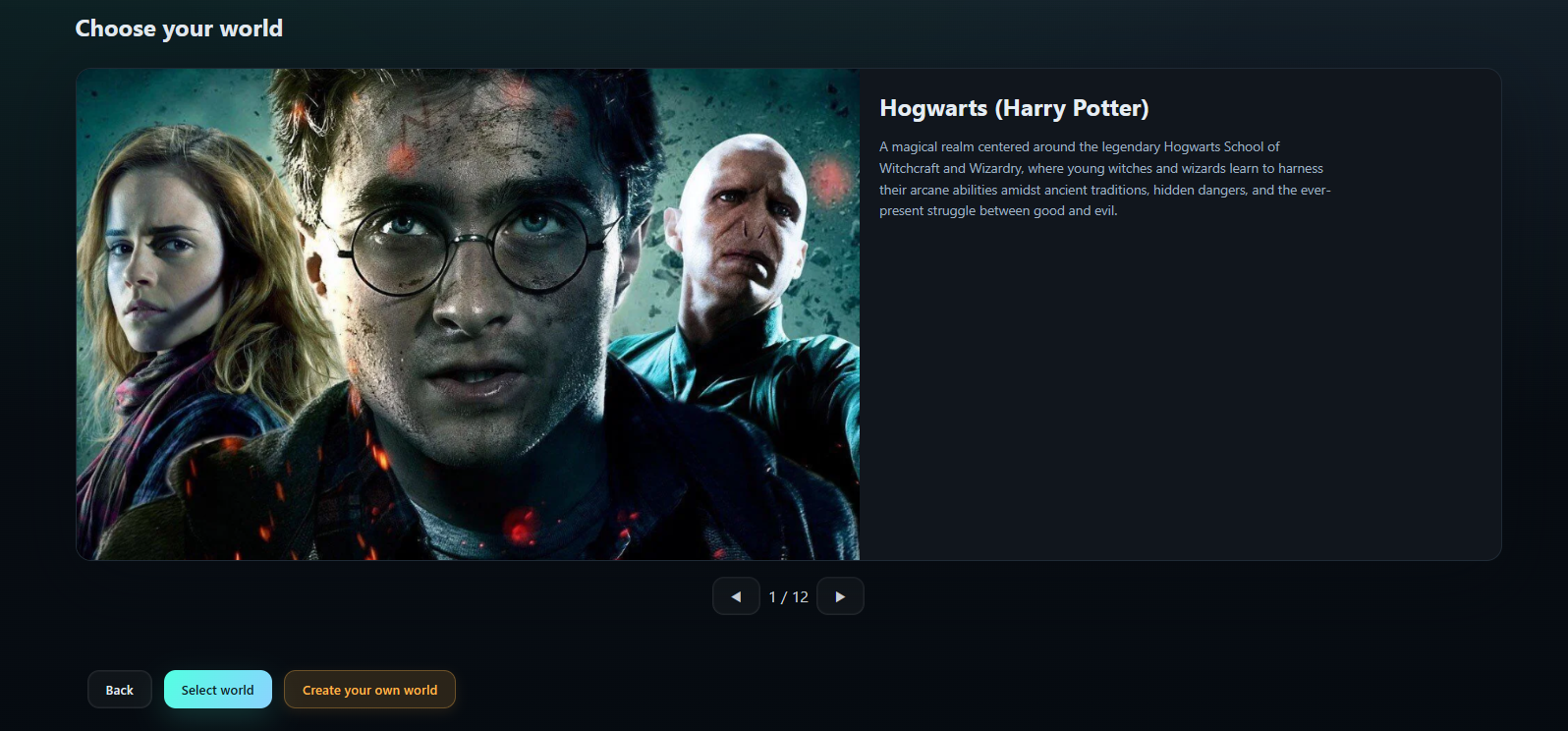1568x731 pixels.
Task: Click the world description paragraph
Action: coord(1103,179)
